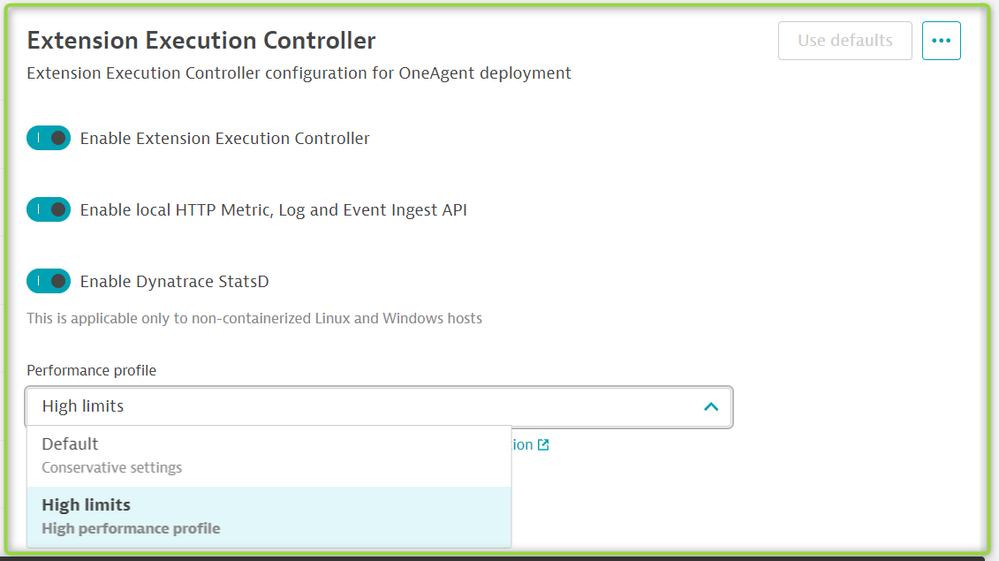This screenshot has width=999, height=561.
Task: Click the Enable Extension Execution Controller label text
Action: point(225,139)
